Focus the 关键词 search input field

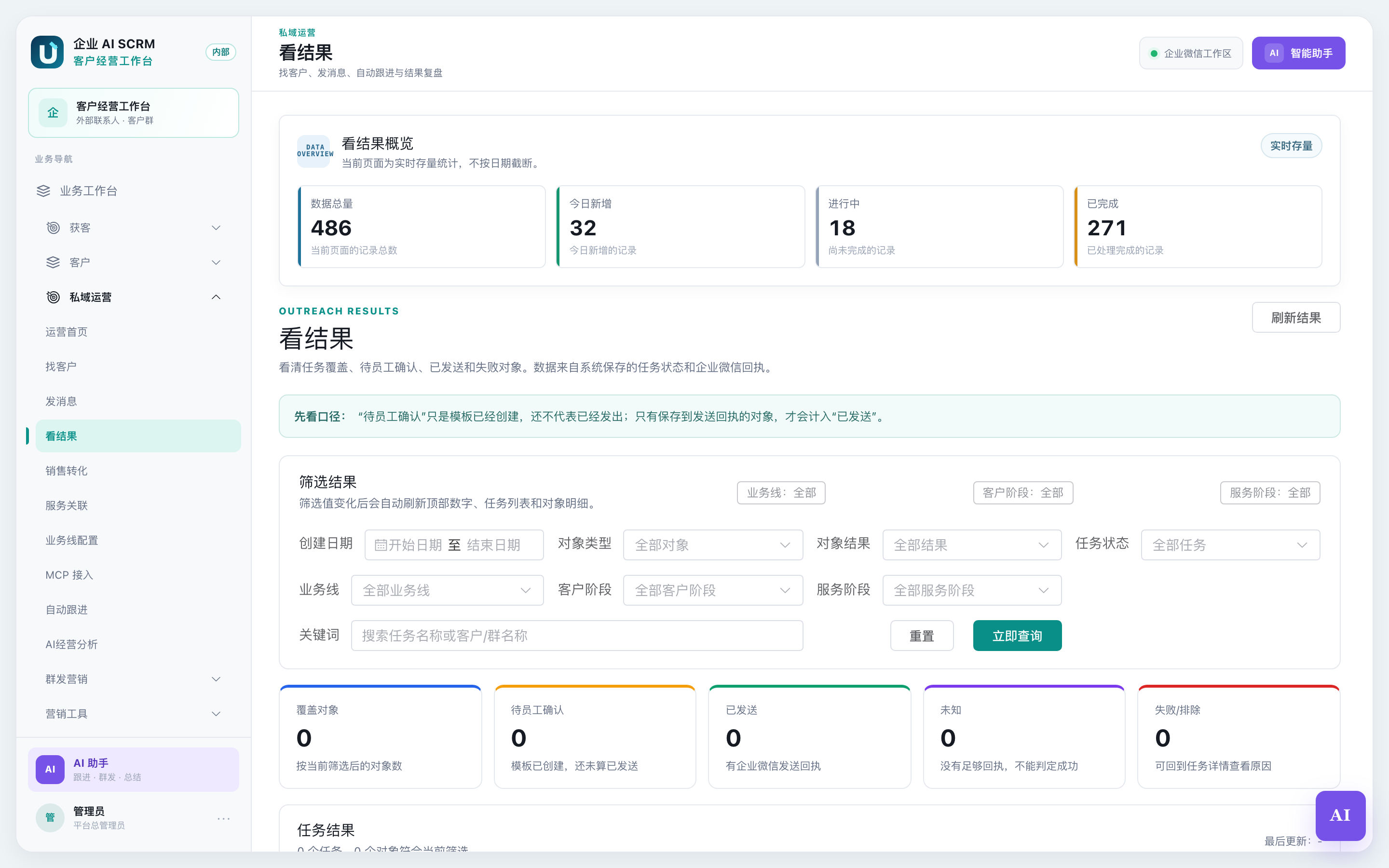tap(577, 636)
